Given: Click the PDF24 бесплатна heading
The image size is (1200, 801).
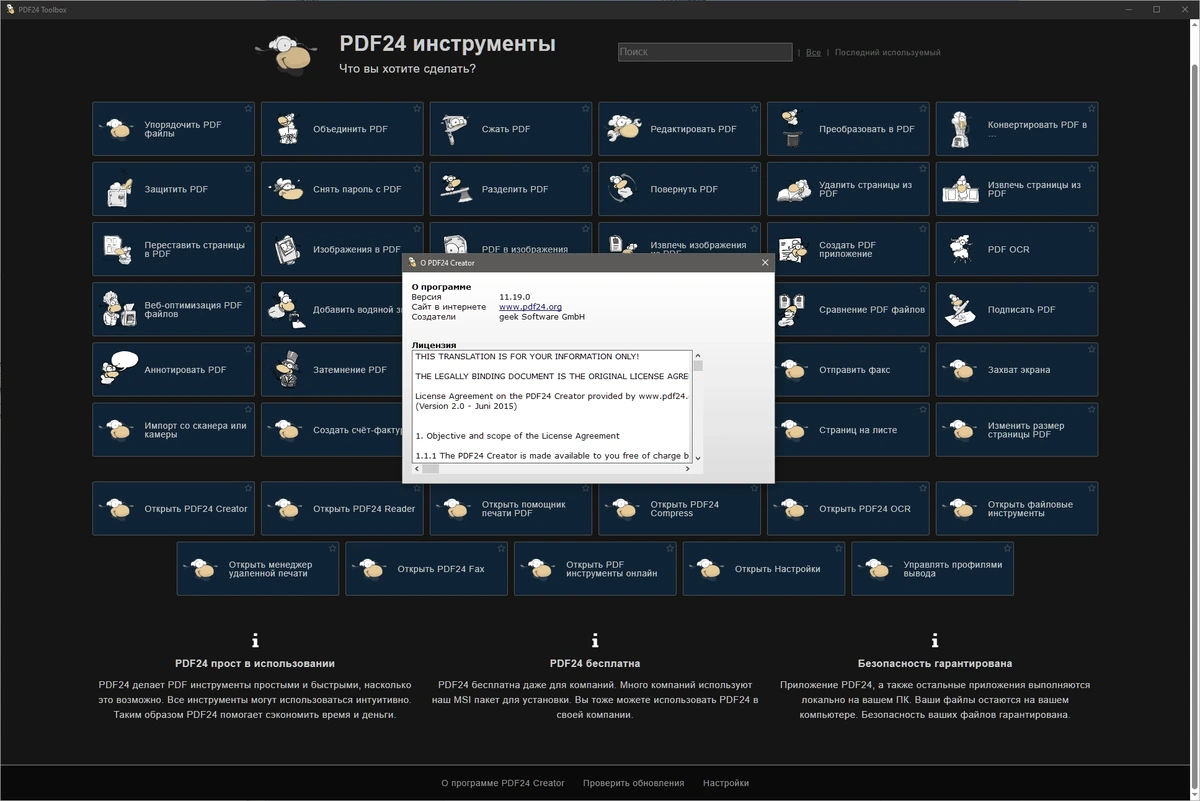Looking at the screenshot, I should point(595,663).
